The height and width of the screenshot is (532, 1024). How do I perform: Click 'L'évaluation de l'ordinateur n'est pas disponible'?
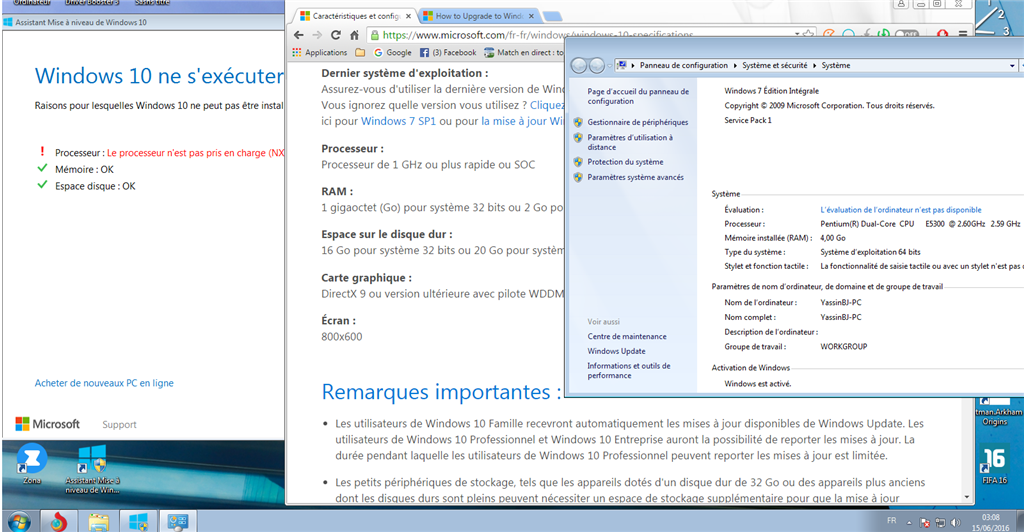901,210
